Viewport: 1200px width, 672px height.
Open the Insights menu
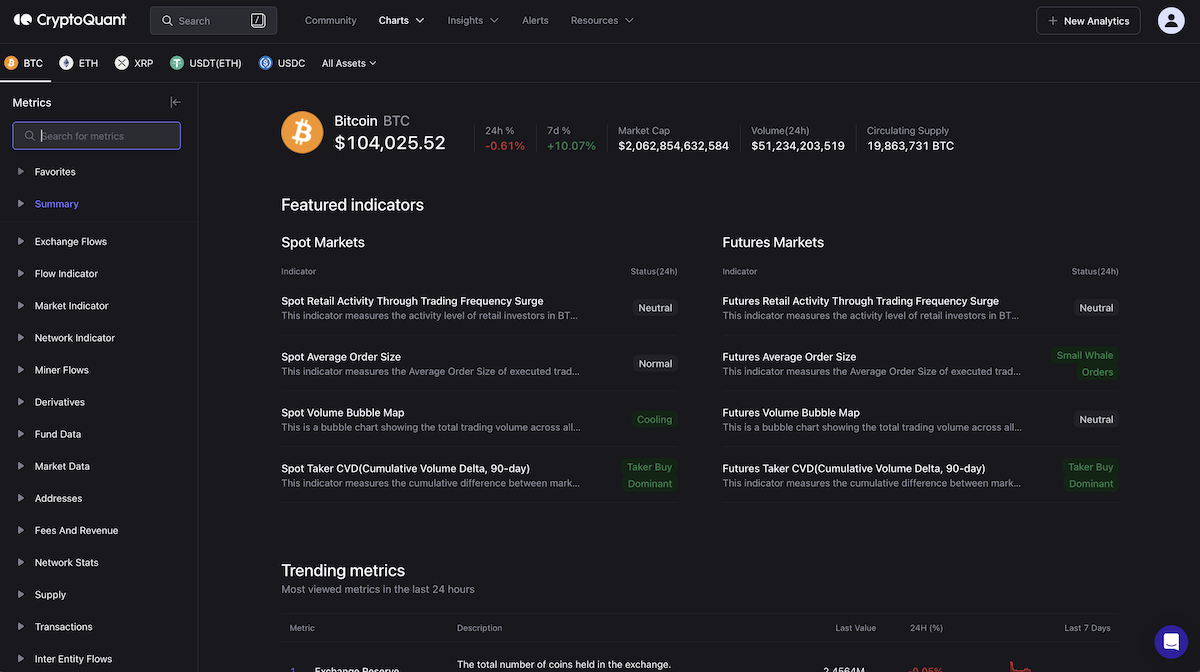coord(472,20)
